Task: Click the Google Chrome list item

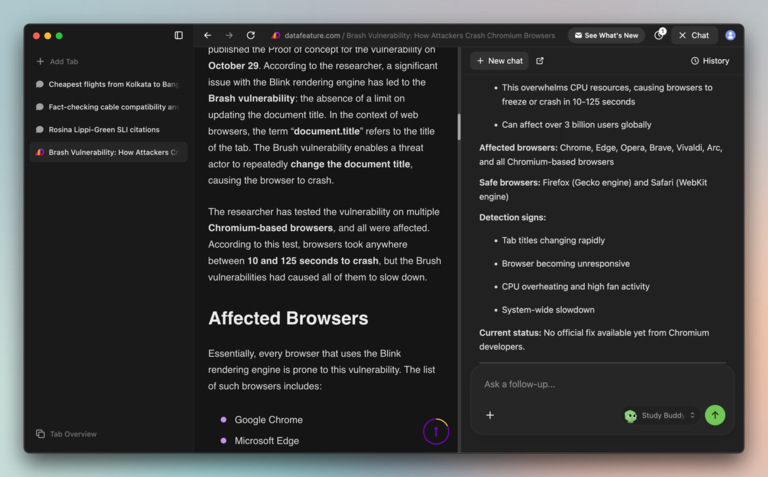Action: pyautogui.click(x=268, y=420)
